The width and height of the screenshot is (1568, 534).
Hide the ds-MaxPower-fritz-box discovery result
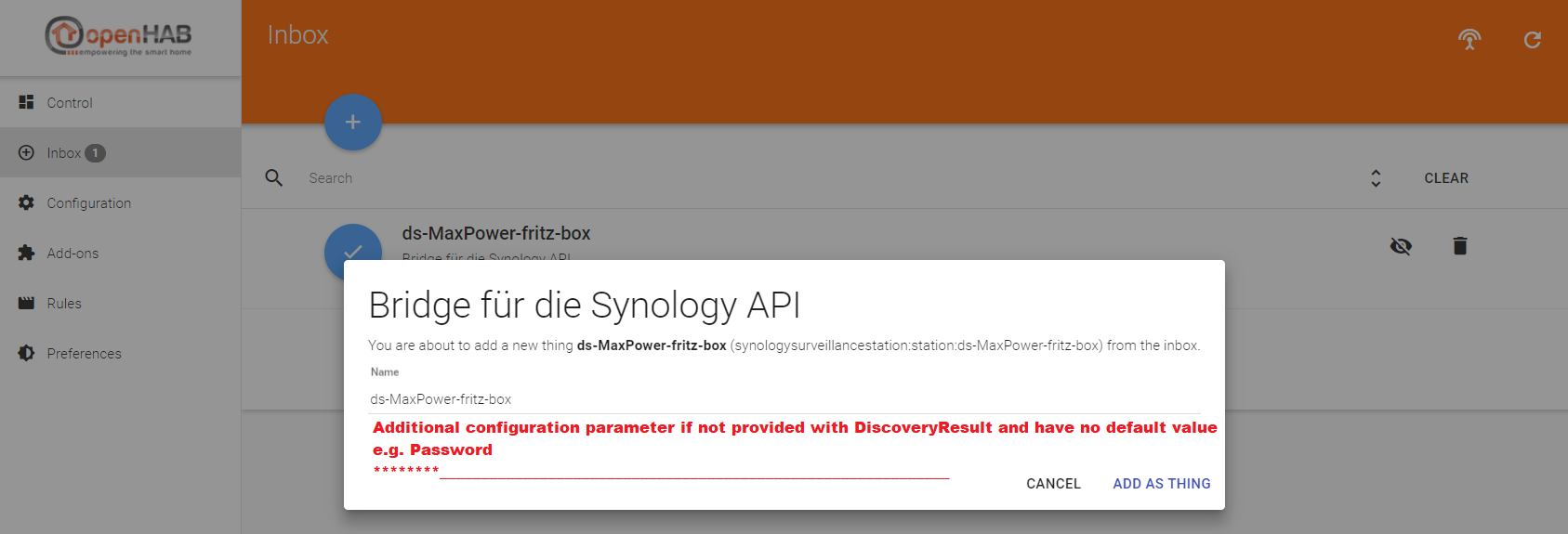1401,246
